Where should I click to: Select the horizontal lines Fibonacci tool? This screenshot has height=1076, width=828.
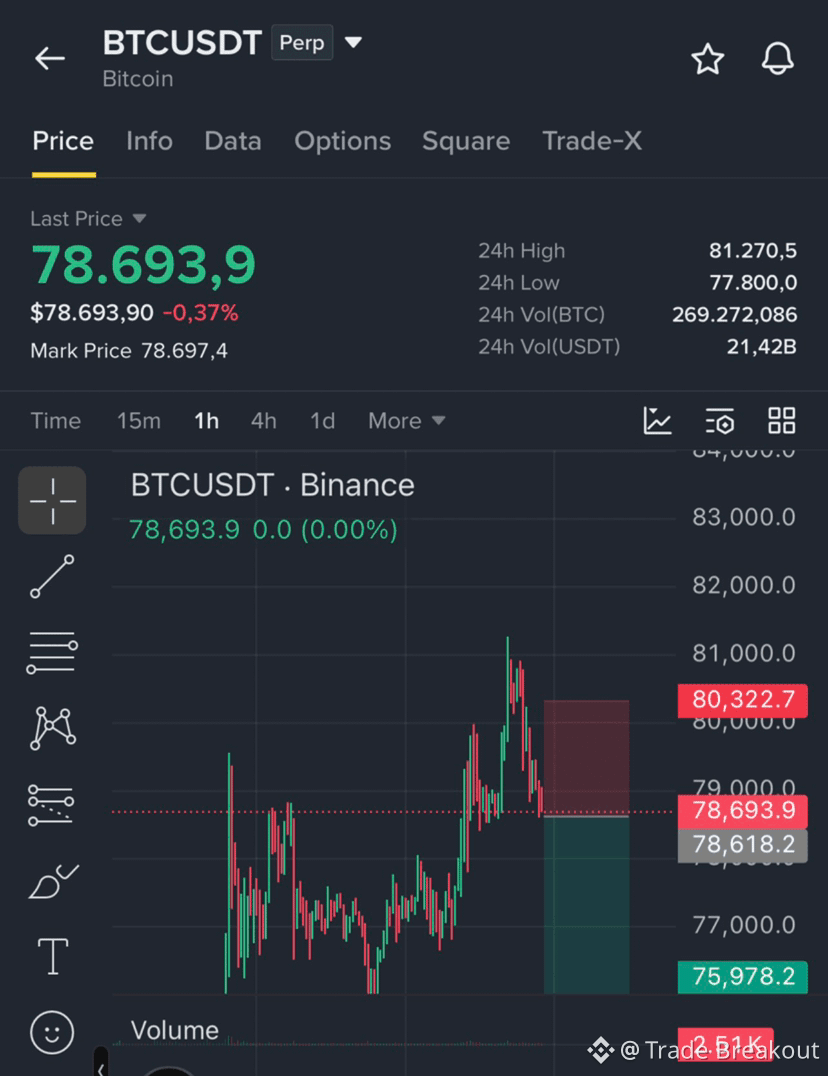tap(52, 652)
